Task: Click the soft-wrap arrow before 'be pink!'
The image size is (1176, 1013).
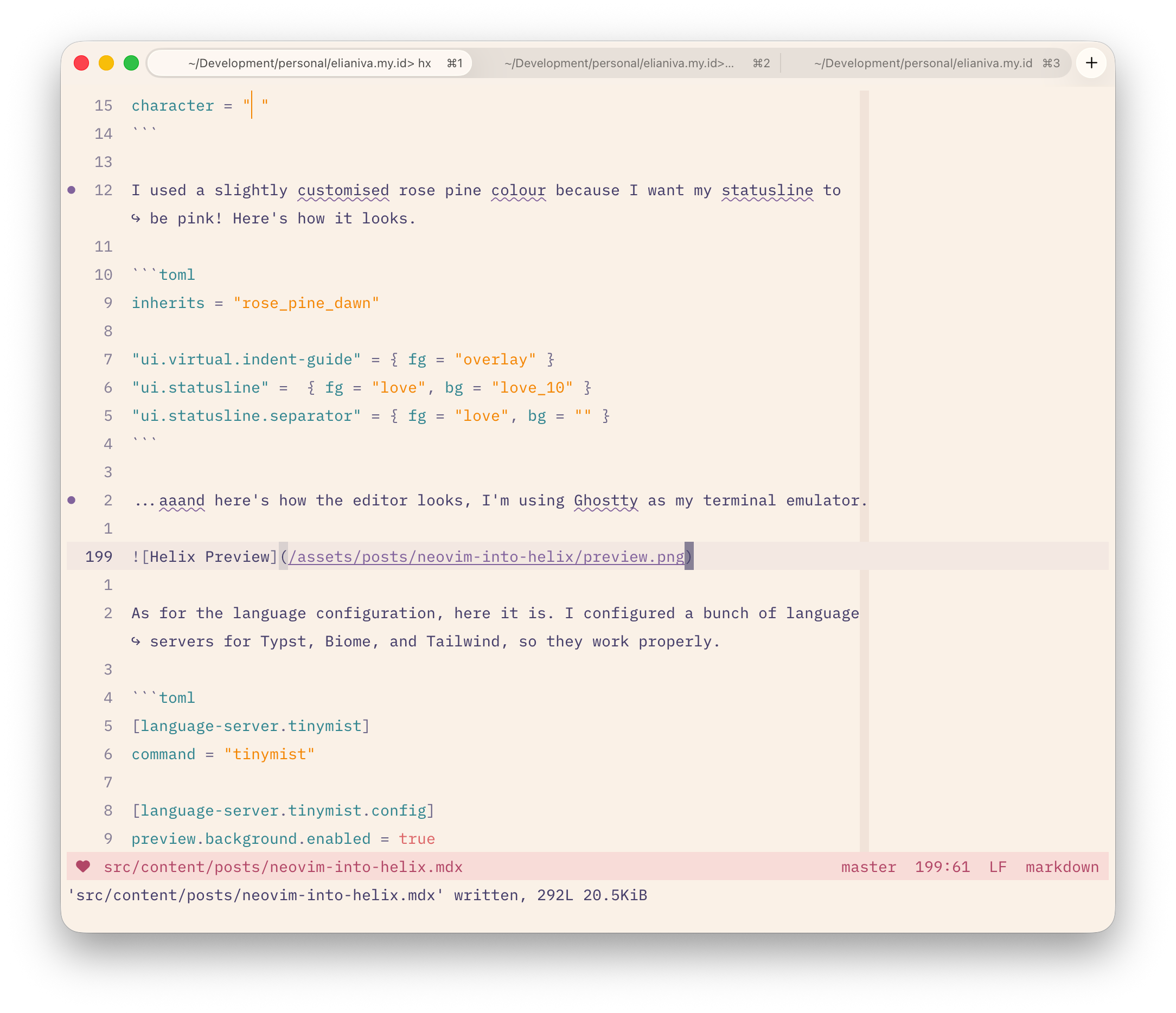Action: click(136, 219)
